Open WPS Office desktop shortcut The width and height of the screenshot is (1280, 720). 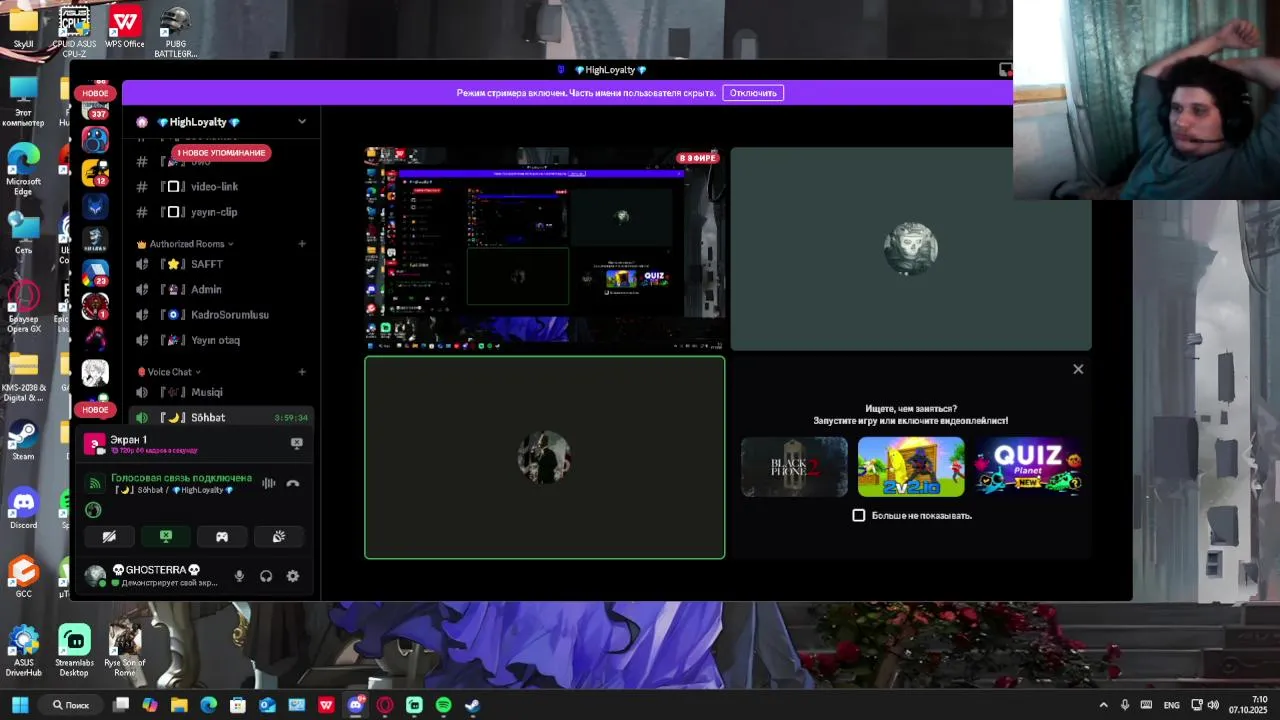point(125,27)
